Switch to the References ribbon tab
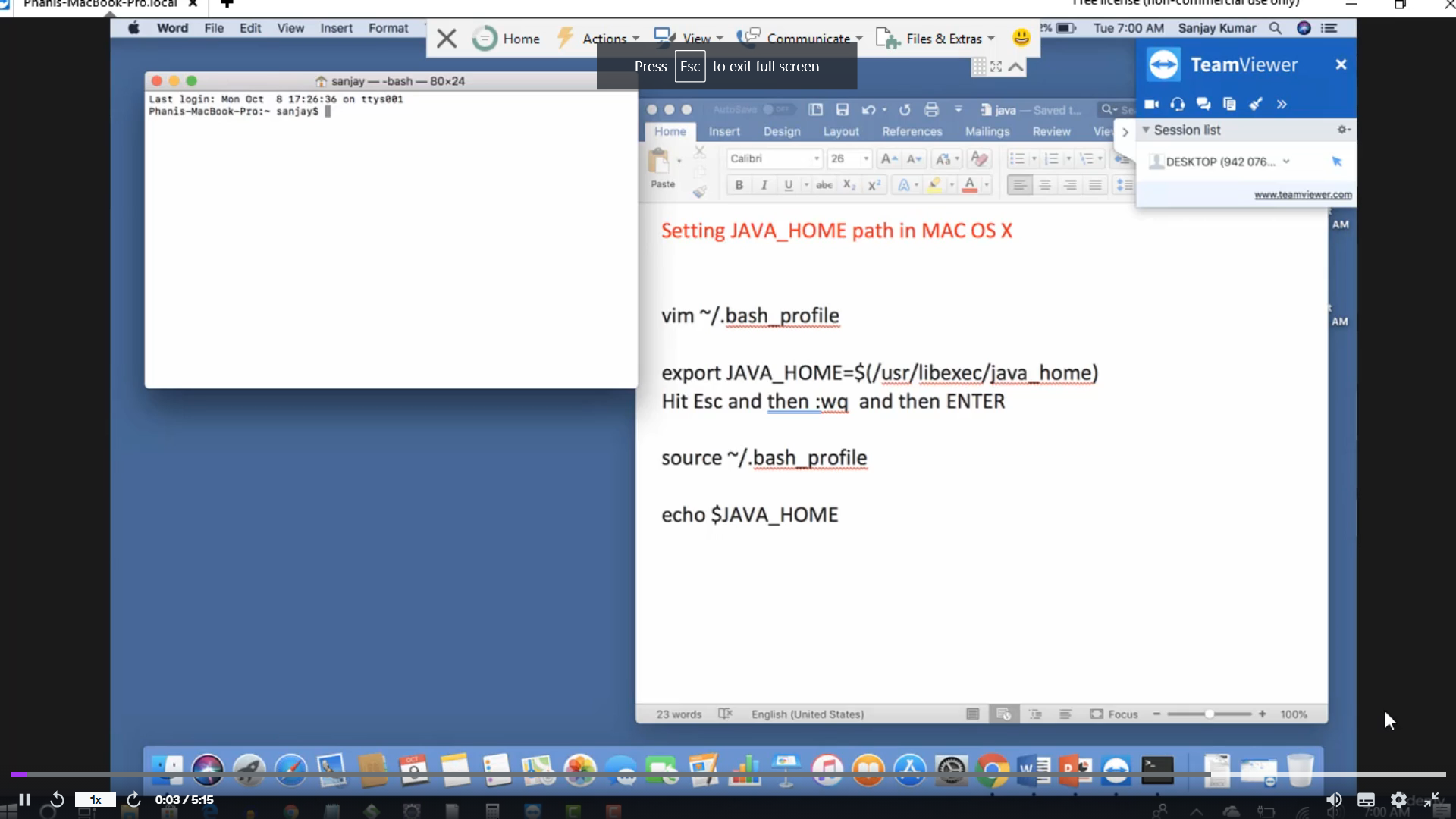 point(912,131)
